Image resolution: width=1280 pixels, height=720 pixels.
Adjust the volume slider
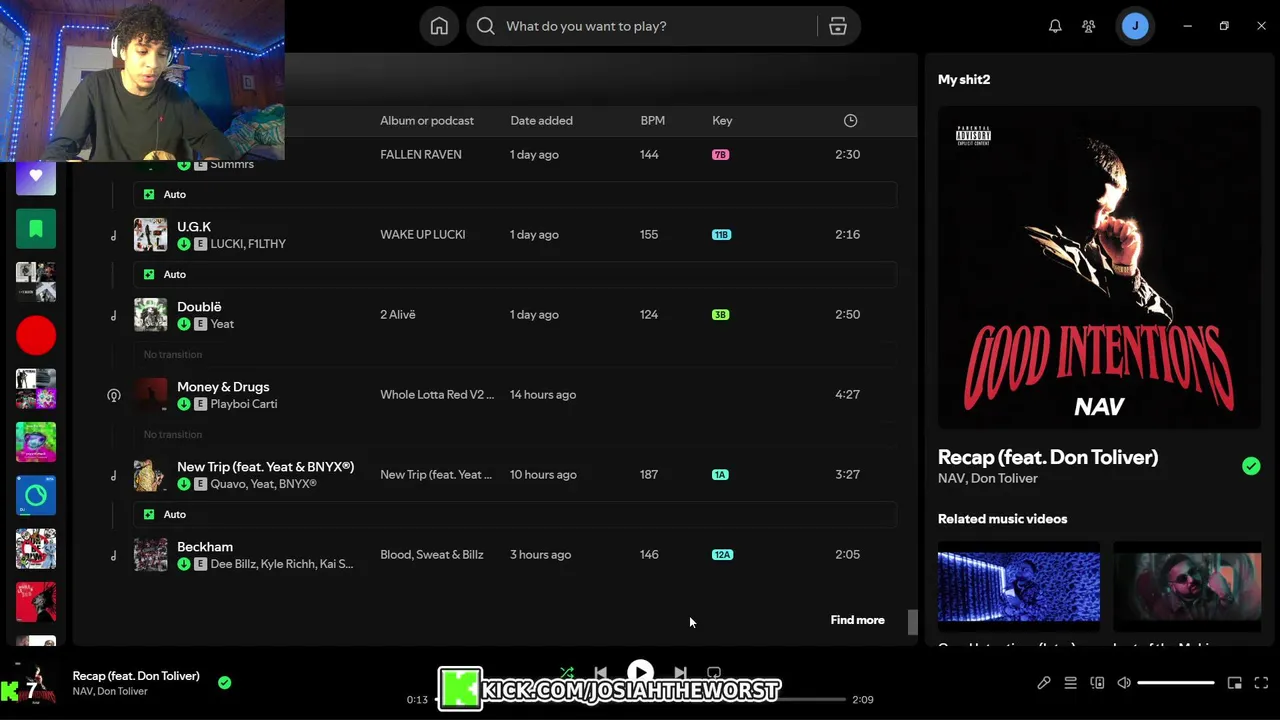click(1176, 683)
